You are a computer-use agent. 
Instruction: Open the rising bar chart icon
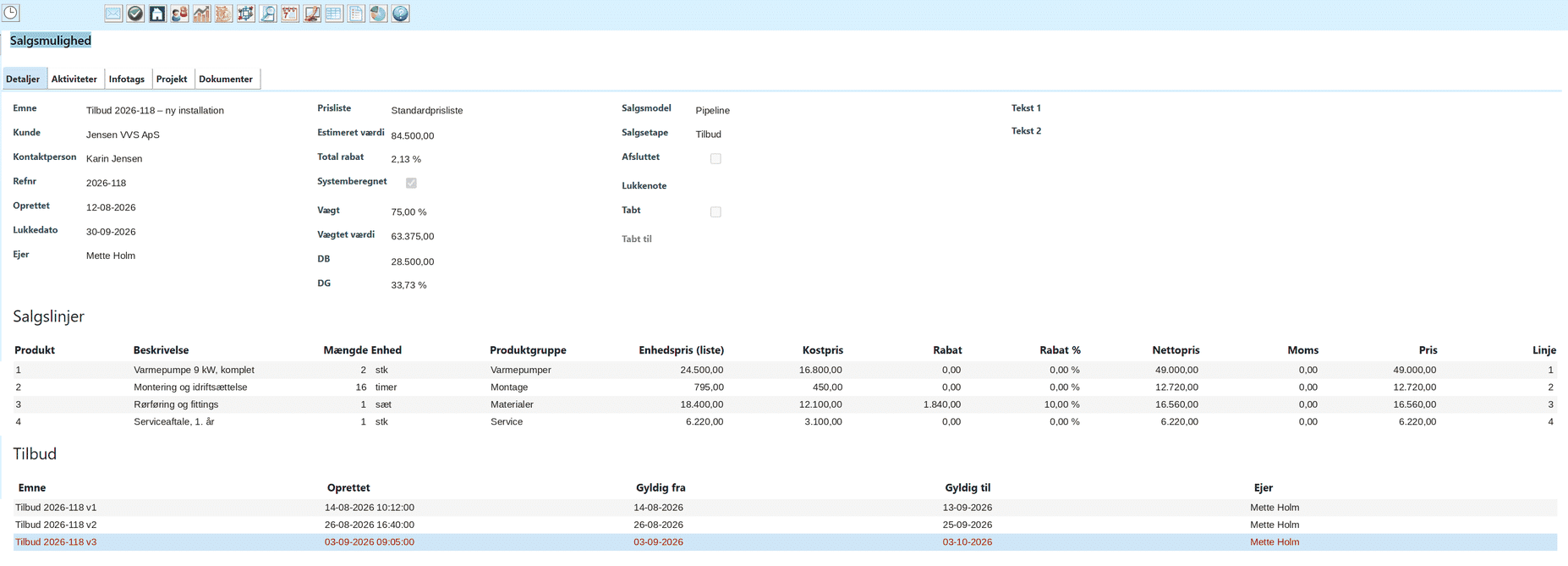click(x=201, y=14)
